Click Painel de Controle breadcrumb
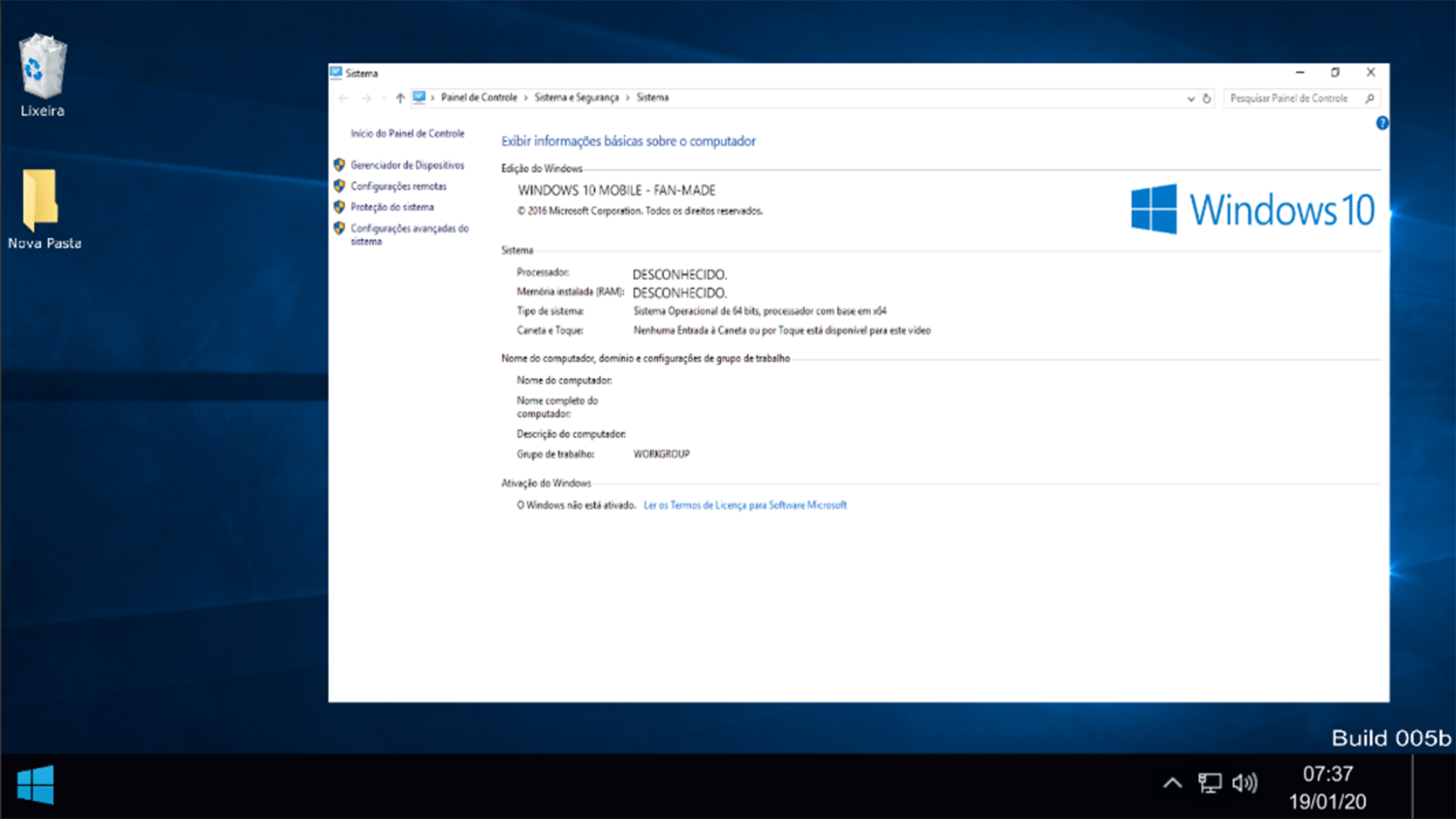 point(479,98)
